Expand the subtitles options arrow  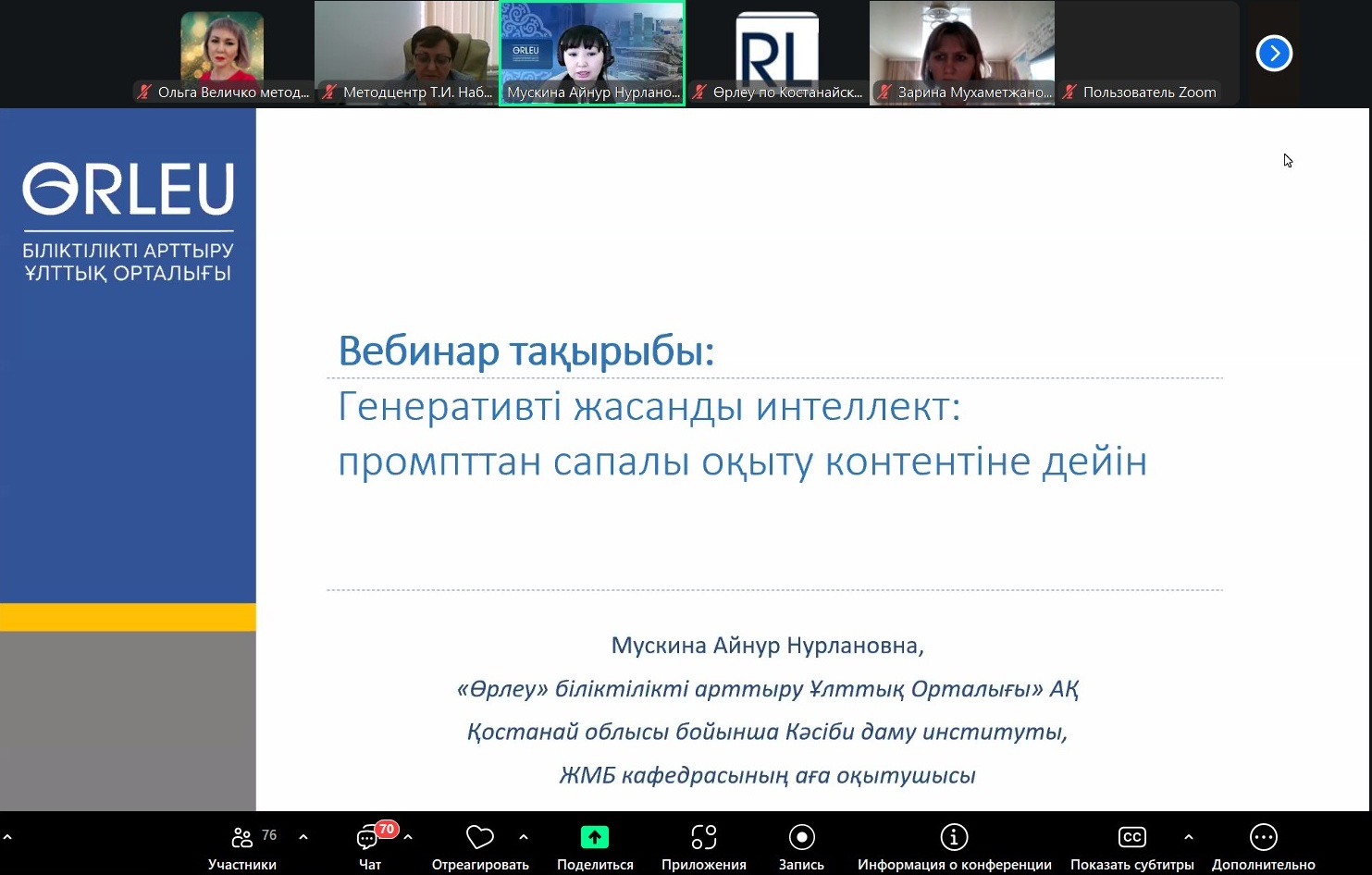pyautogui.click(x=1189, y=837)
